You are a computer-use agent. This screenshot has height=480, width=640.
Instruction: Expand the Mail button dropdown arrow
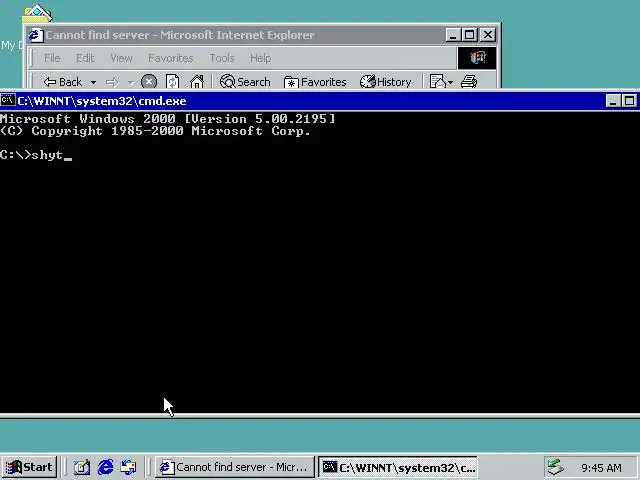(451, 82)
